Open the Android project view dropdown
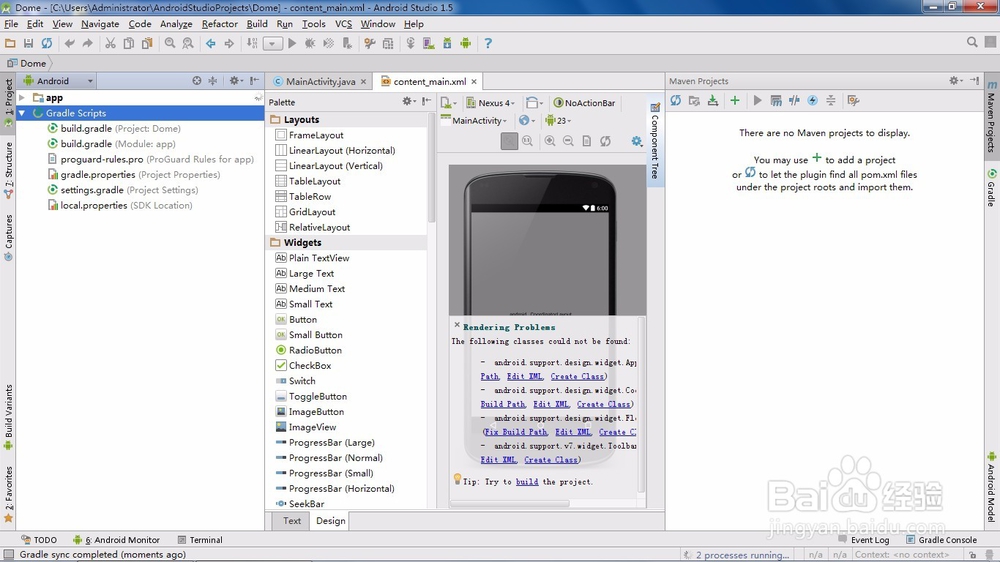 coord(58,81)
